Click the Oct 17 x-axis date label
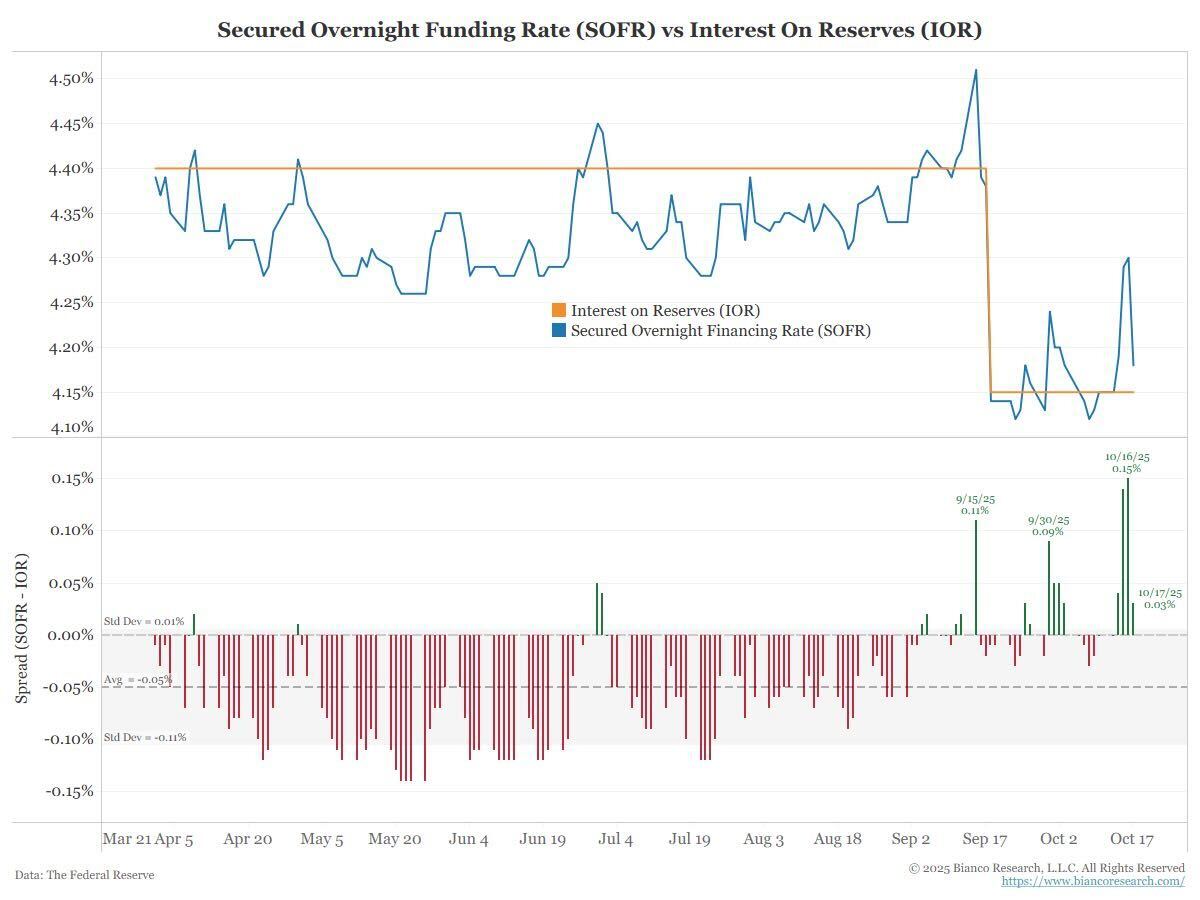 [1132, 840]
